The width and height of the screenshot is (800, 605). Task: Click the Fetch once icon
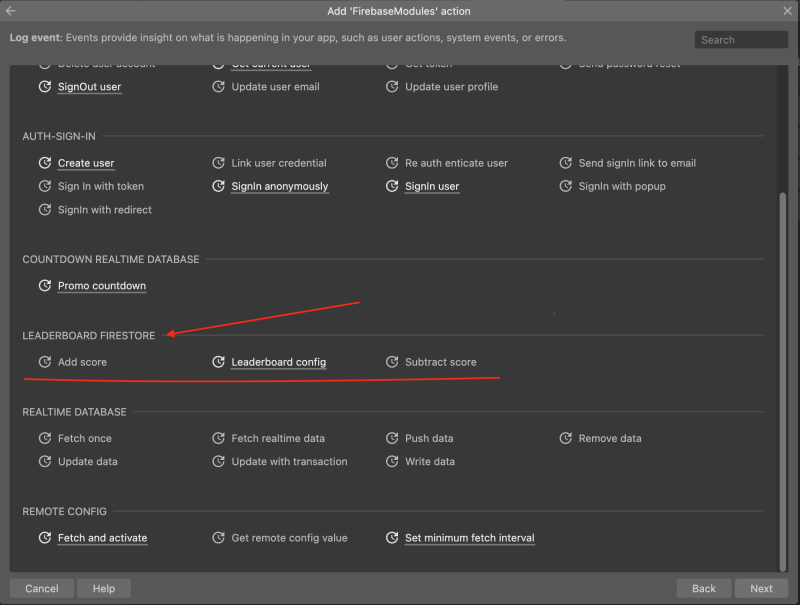click(45, 438)
